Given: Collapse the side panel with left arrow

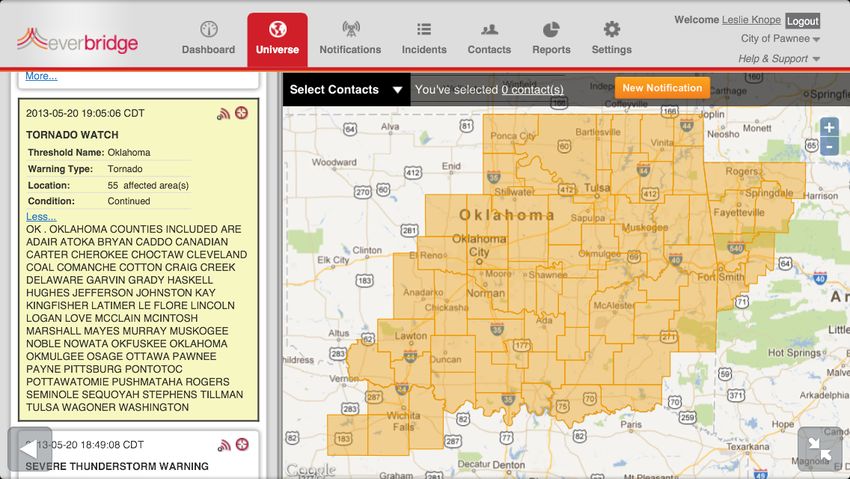Looking at the screenshot, I should point(29,449).
